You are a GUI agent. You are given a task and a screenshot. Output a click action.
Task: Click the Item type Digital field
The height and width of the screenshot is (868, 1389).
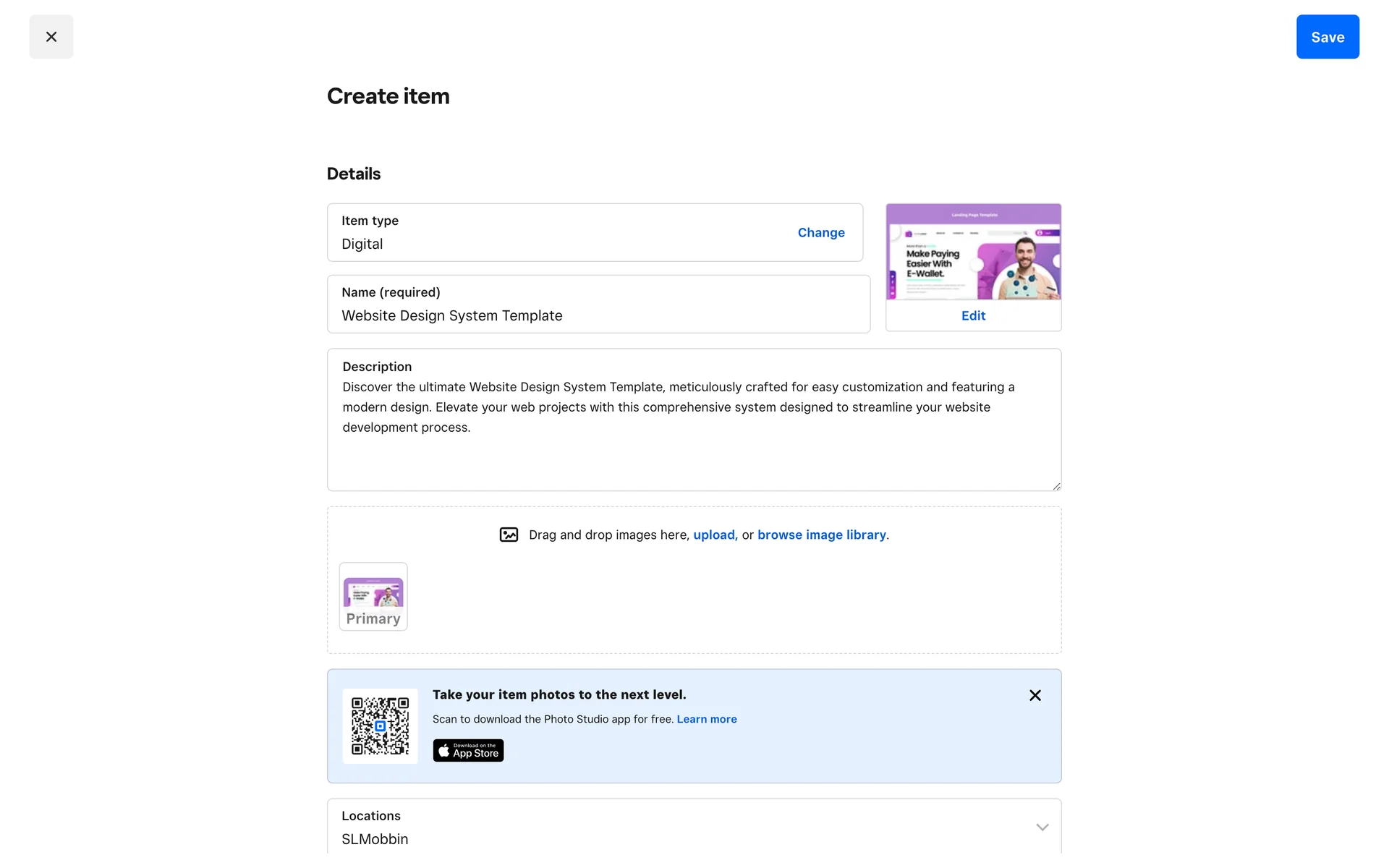coord(550,233)
